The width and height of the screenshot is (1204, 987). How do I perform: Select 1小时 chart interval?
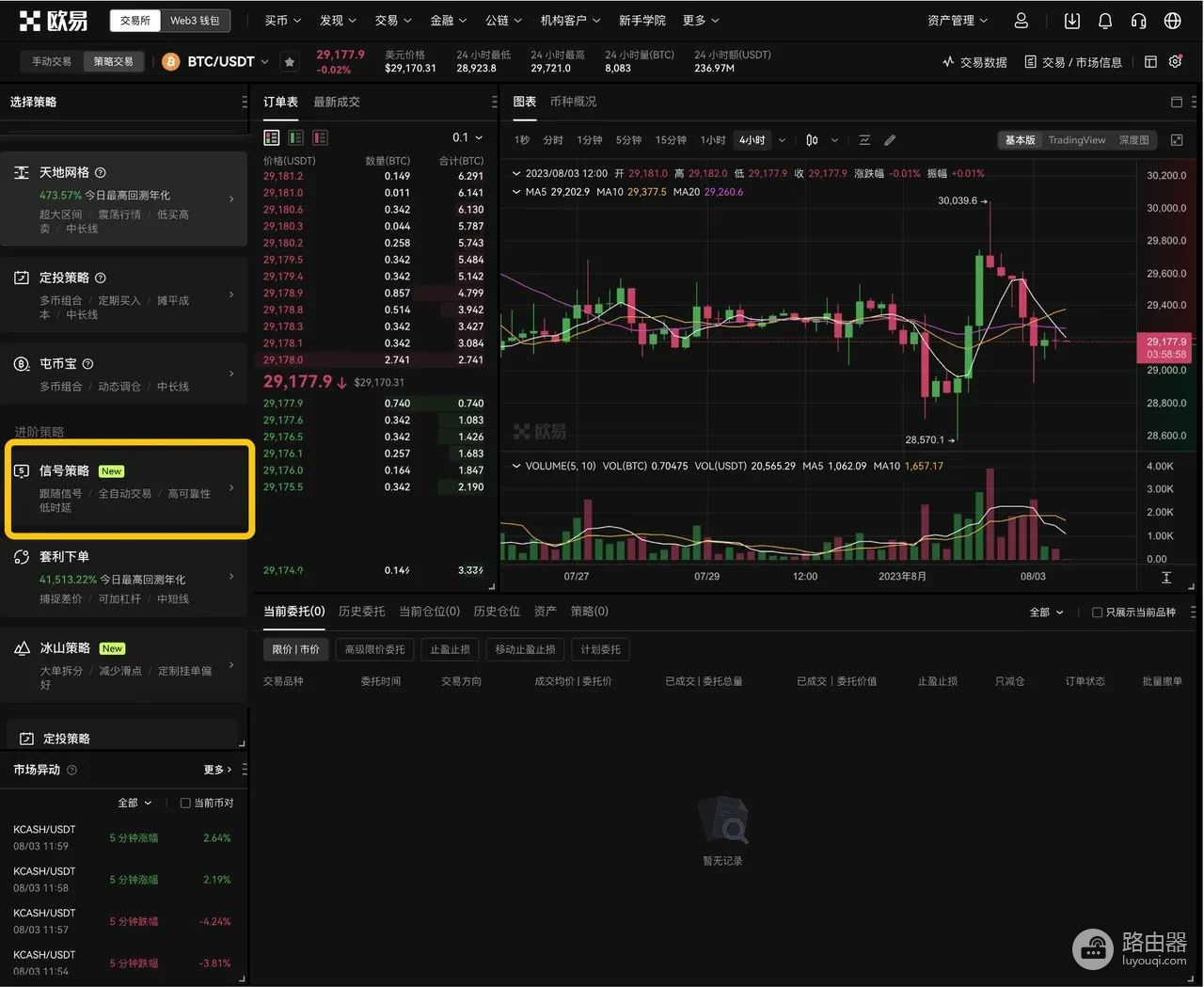[713, 140]
